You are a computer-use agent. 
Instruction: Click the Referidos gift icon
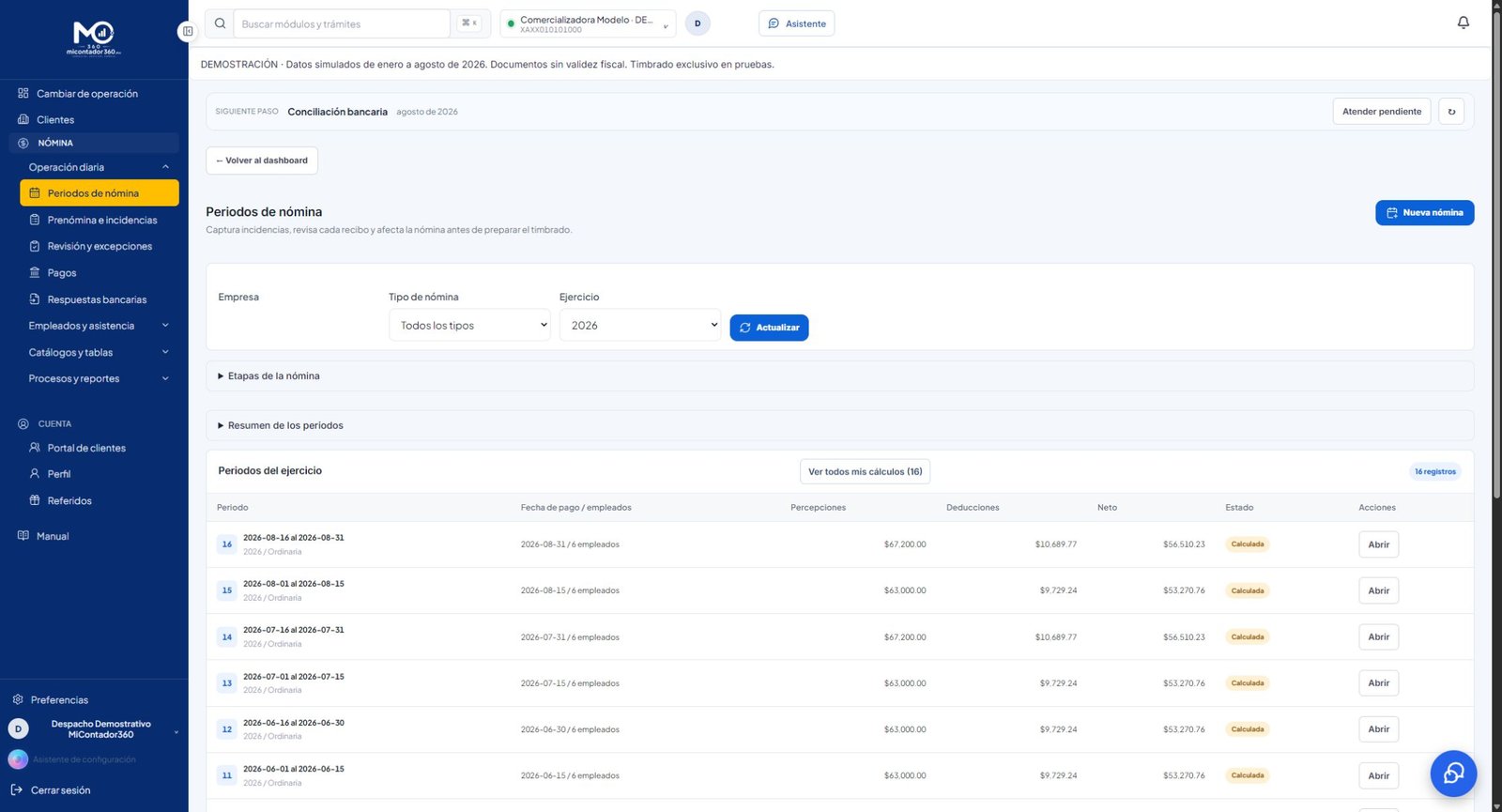pos(35,500)
